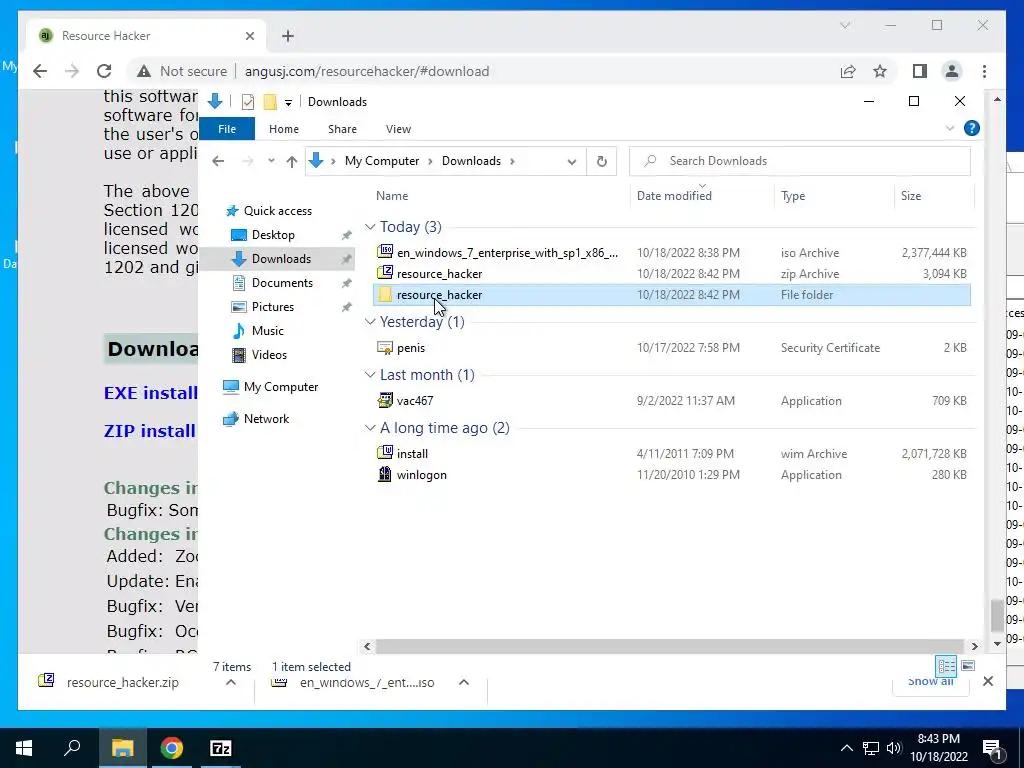Click the Chrome address bar URL

click(366, 72)
